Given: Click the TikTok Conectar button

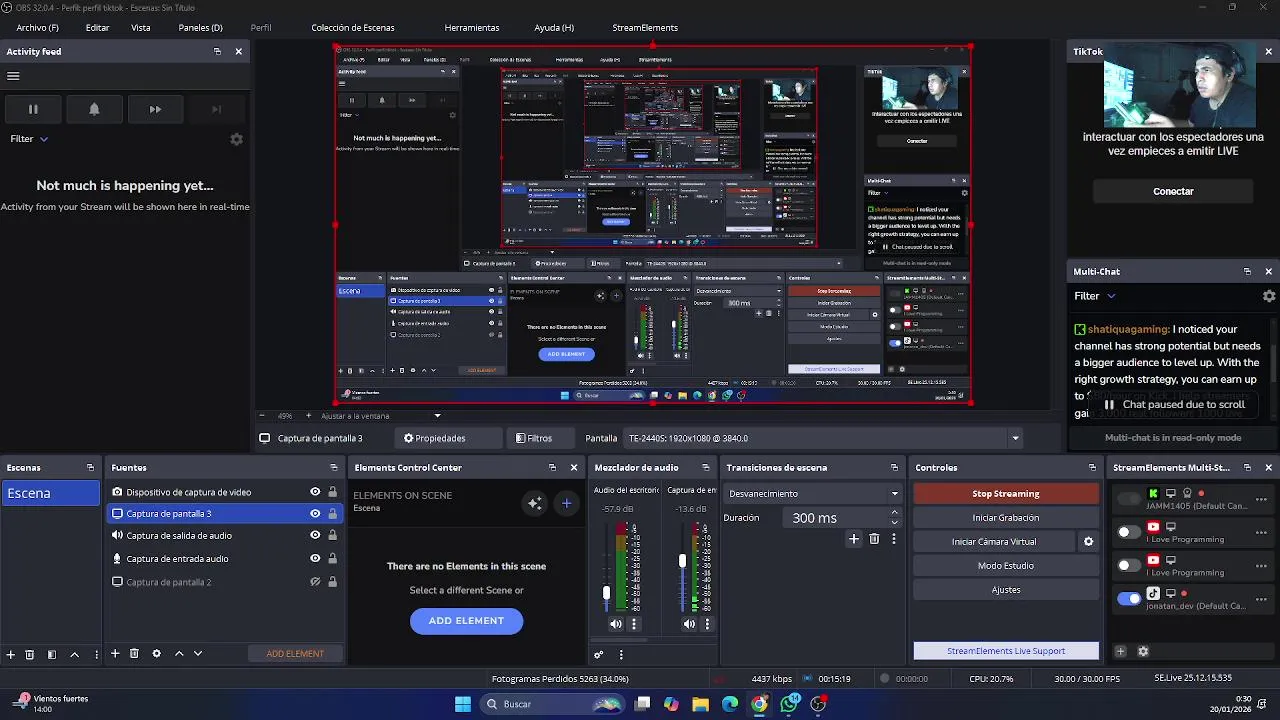Looking at the screenshot, I should click(1173, 191).
